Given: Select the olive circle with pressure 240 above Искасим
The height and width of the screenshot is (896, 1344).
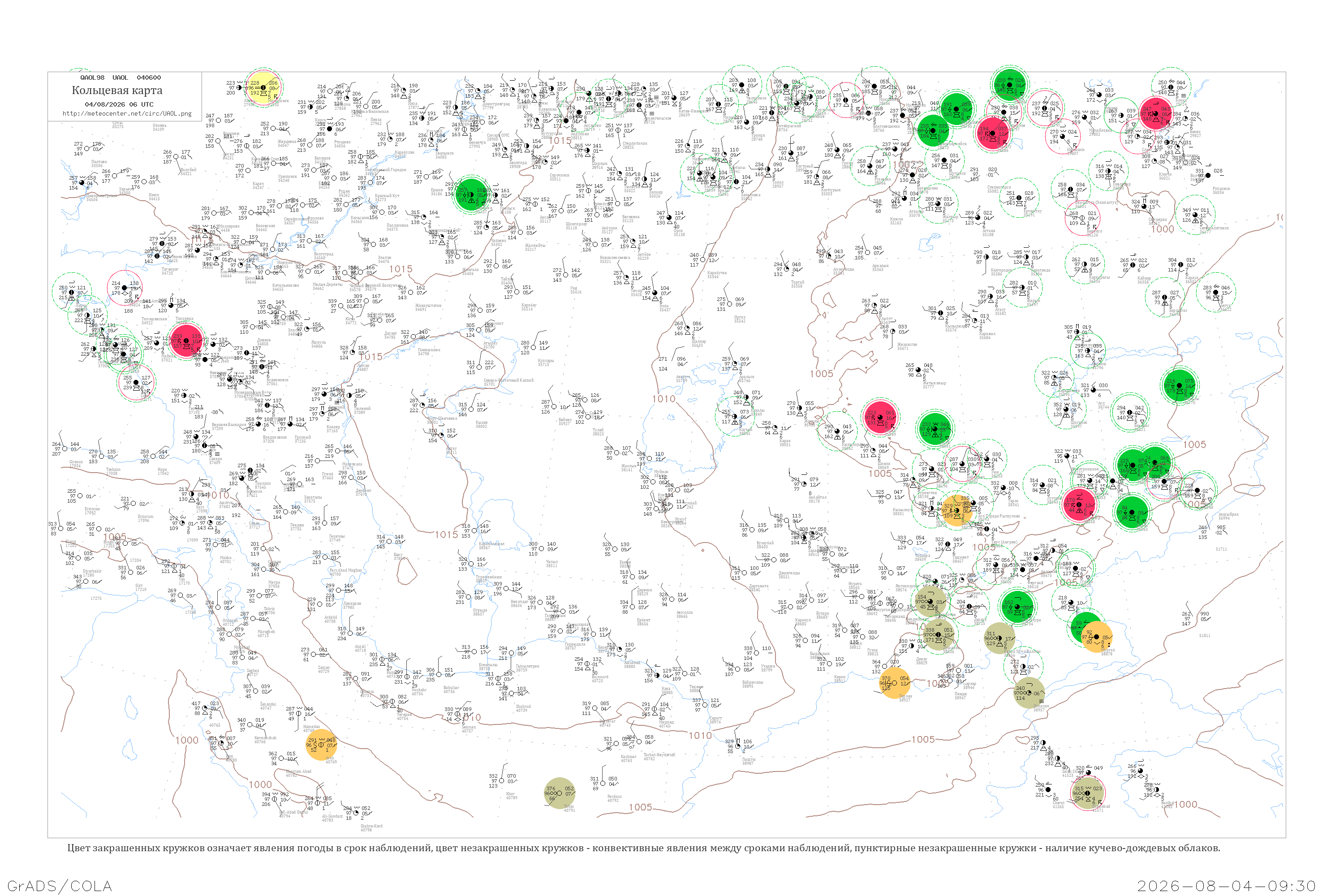Looking at the screenshot, I should (1029, 693).
